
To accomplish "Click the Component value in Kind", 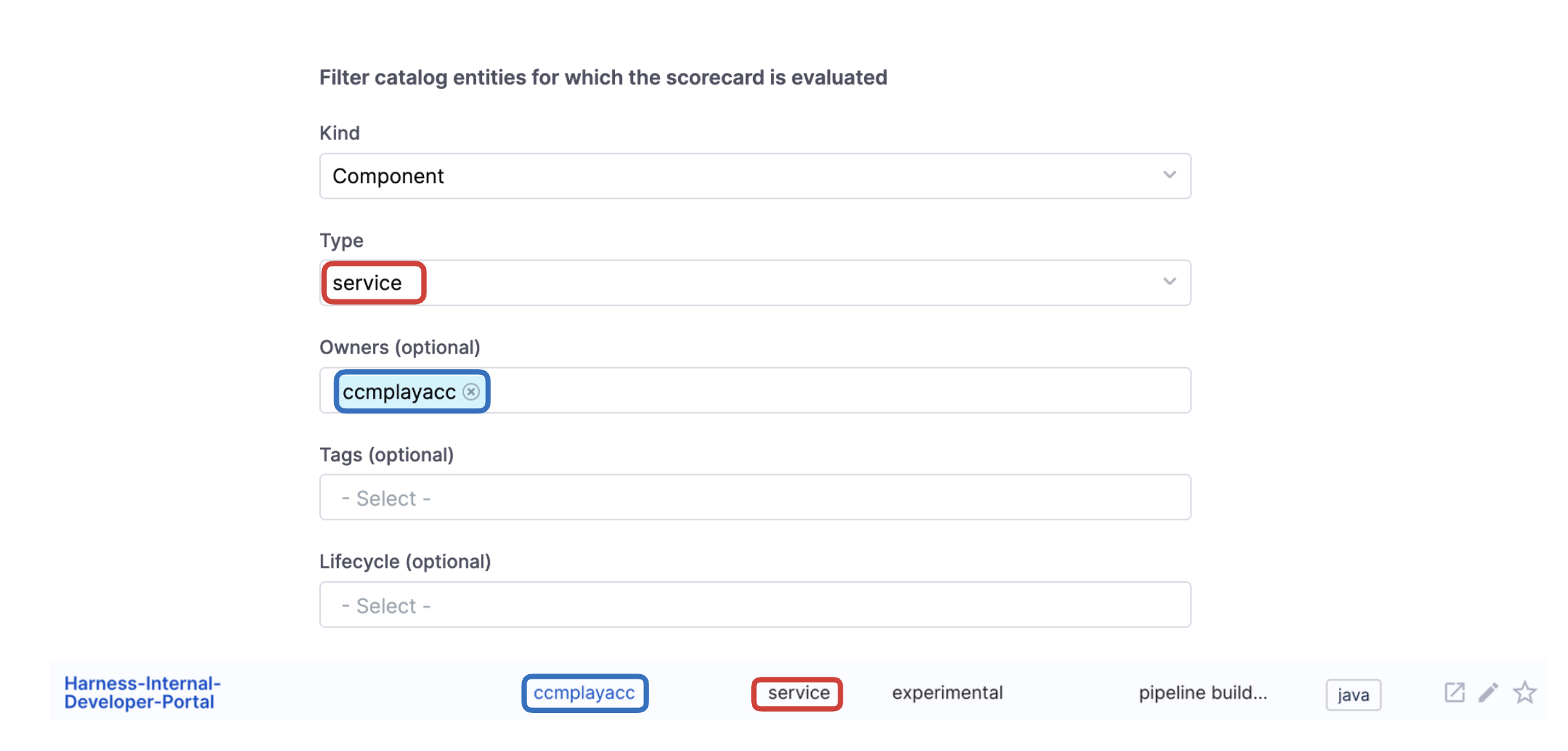I will pos(388,176).
